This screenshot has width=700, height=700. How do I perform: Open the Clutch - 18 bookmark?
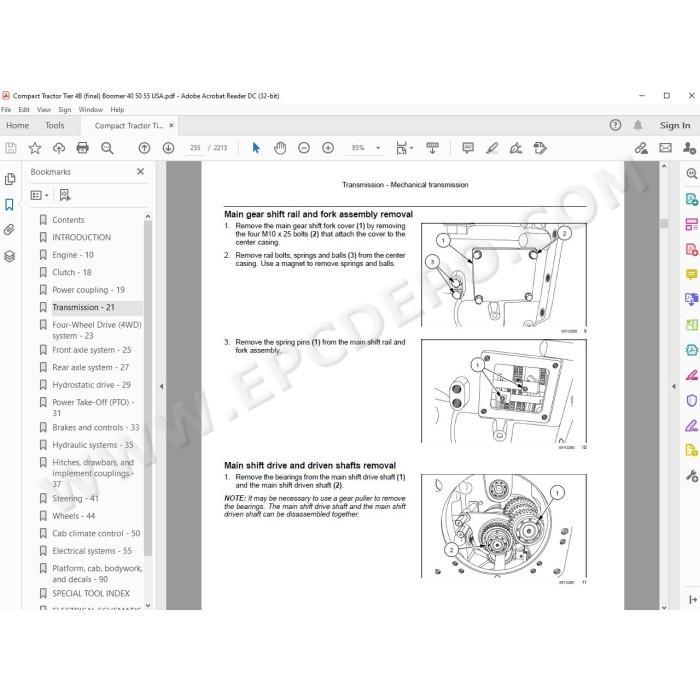(x=72, y=272)
